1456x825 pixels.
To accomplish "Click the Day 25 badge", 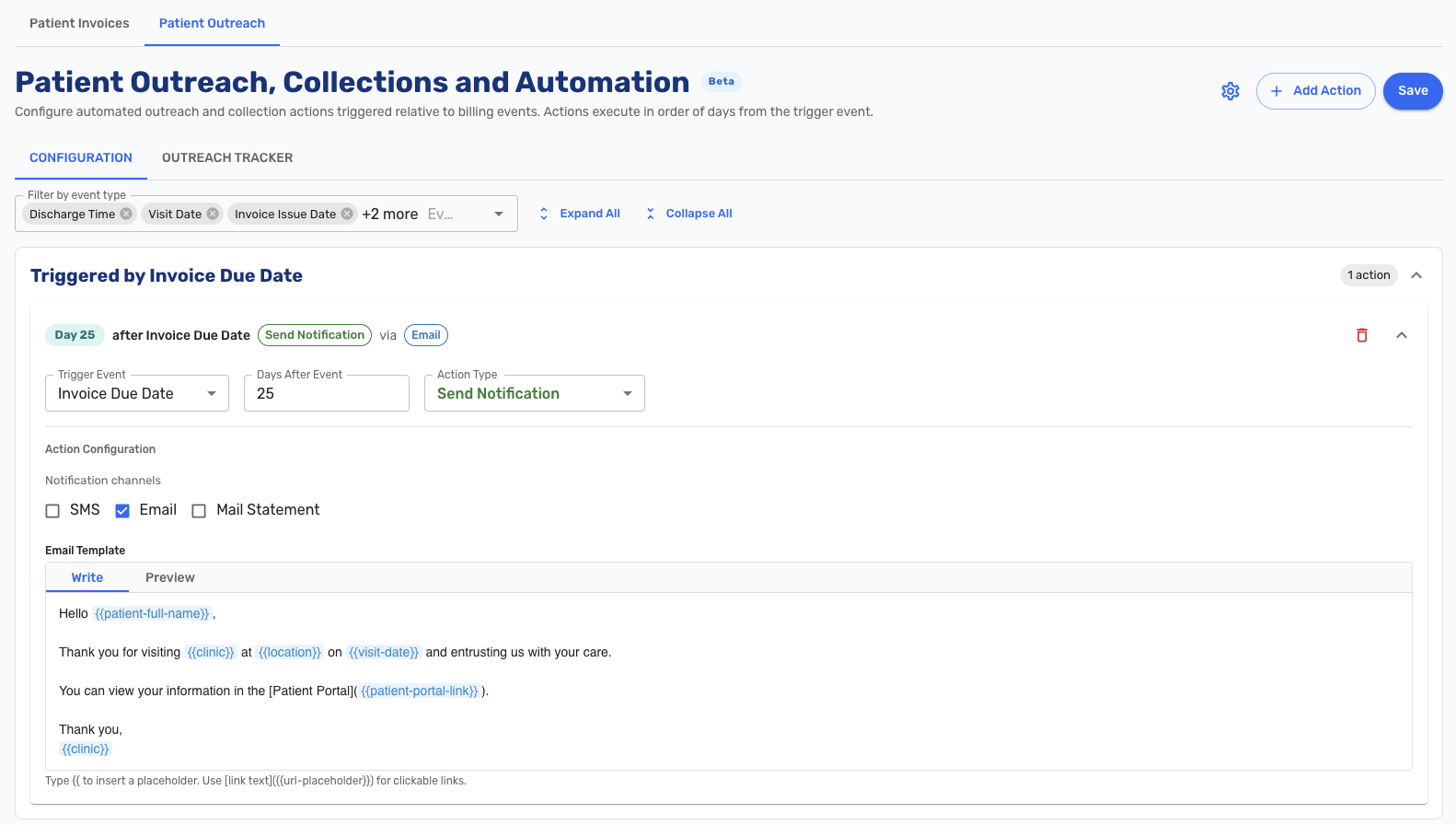I will (x=75, y=335).
